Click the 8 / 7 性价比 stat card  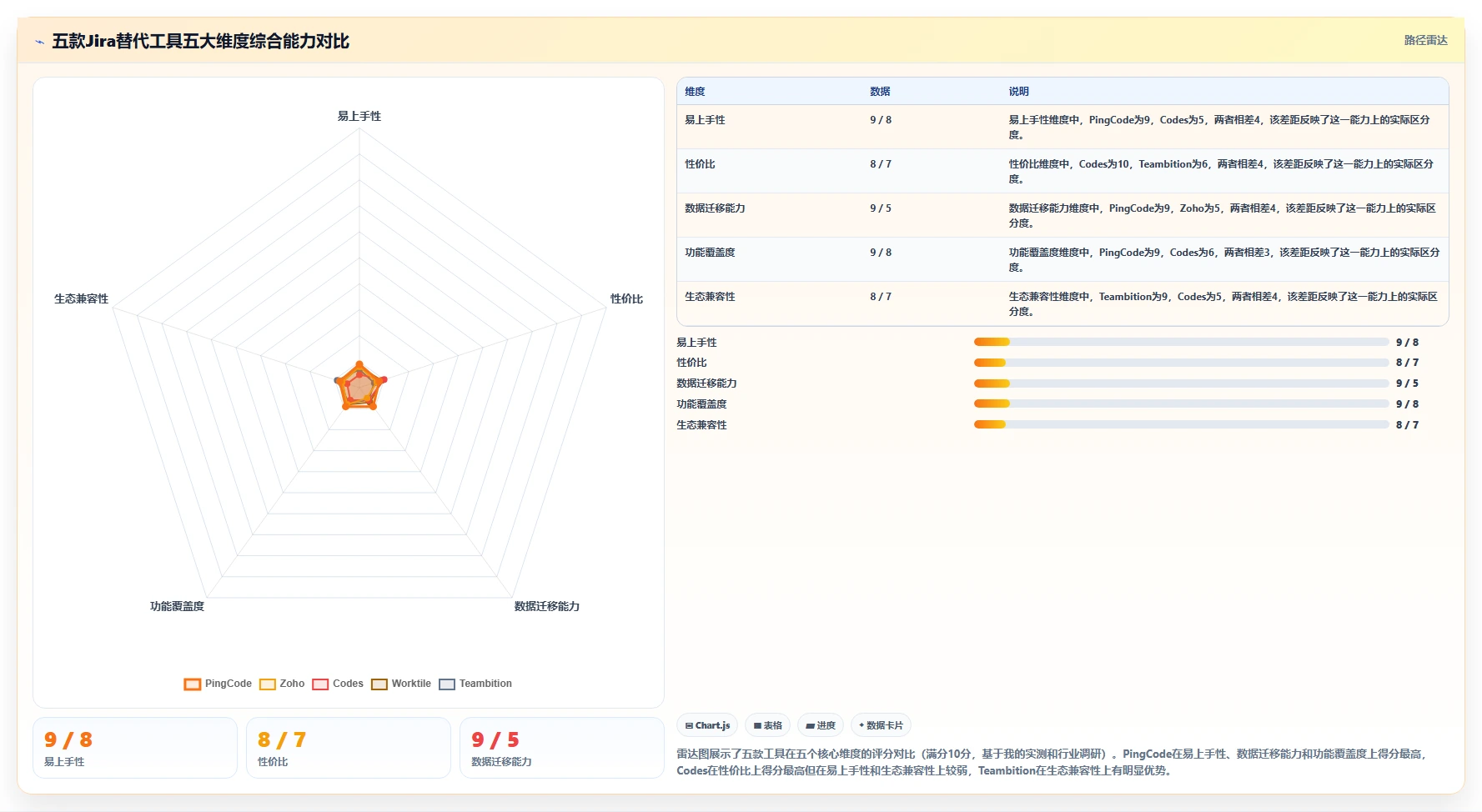[x=349, y=748]
